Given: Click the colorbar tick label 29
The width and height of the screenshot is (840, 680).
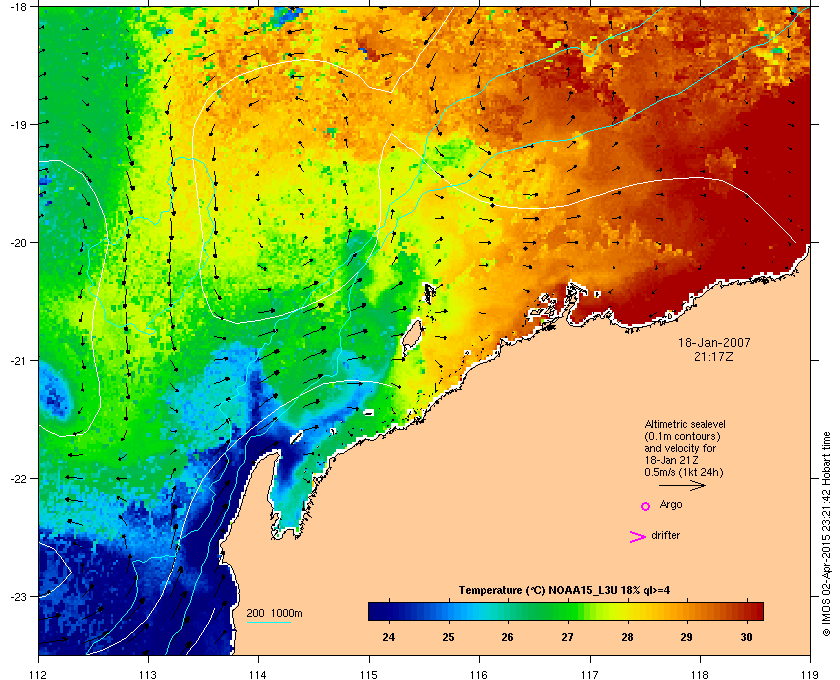Looking at the screenshot, I should point(686,637).
